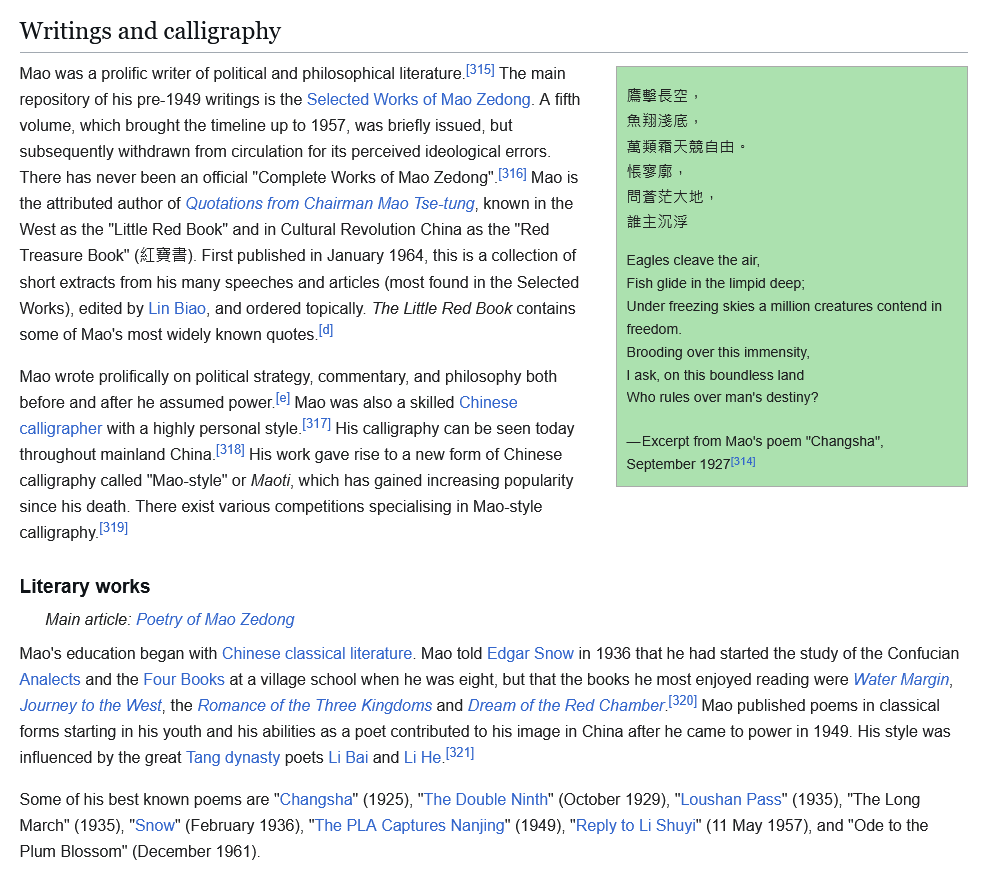The width and height of the screenshot is (989, 879).
Task: Follow the Tang dynasty link
Action: click(x=233, y=757)
